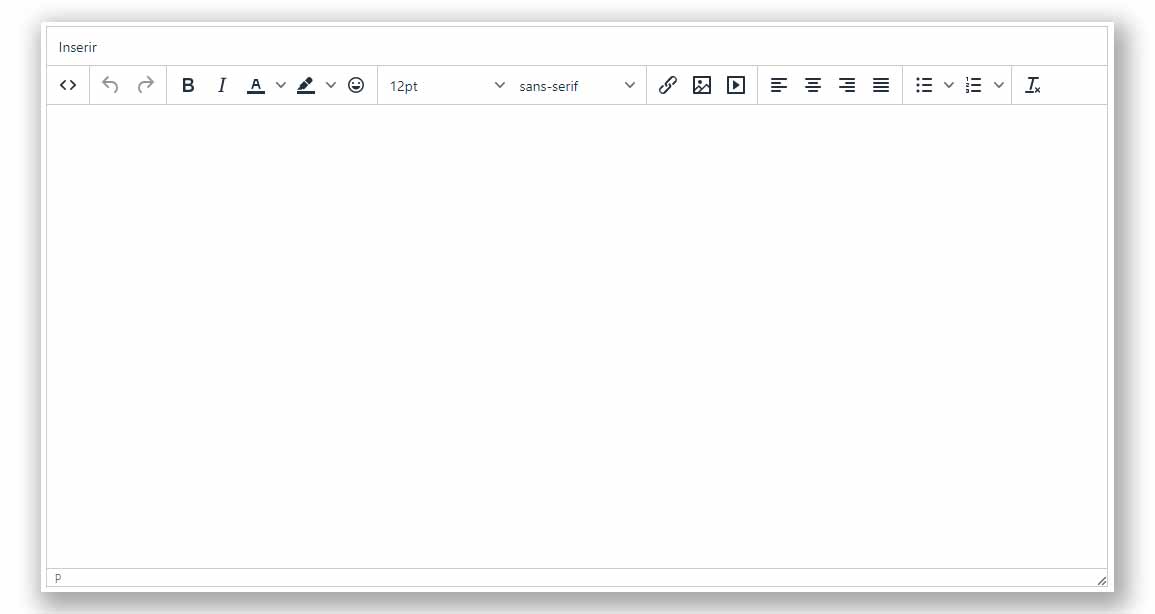Image resolution: width=1155 pixels, height=614 pixels.
Task: Click the editor resize handle
Action: tap(1101, 580)
